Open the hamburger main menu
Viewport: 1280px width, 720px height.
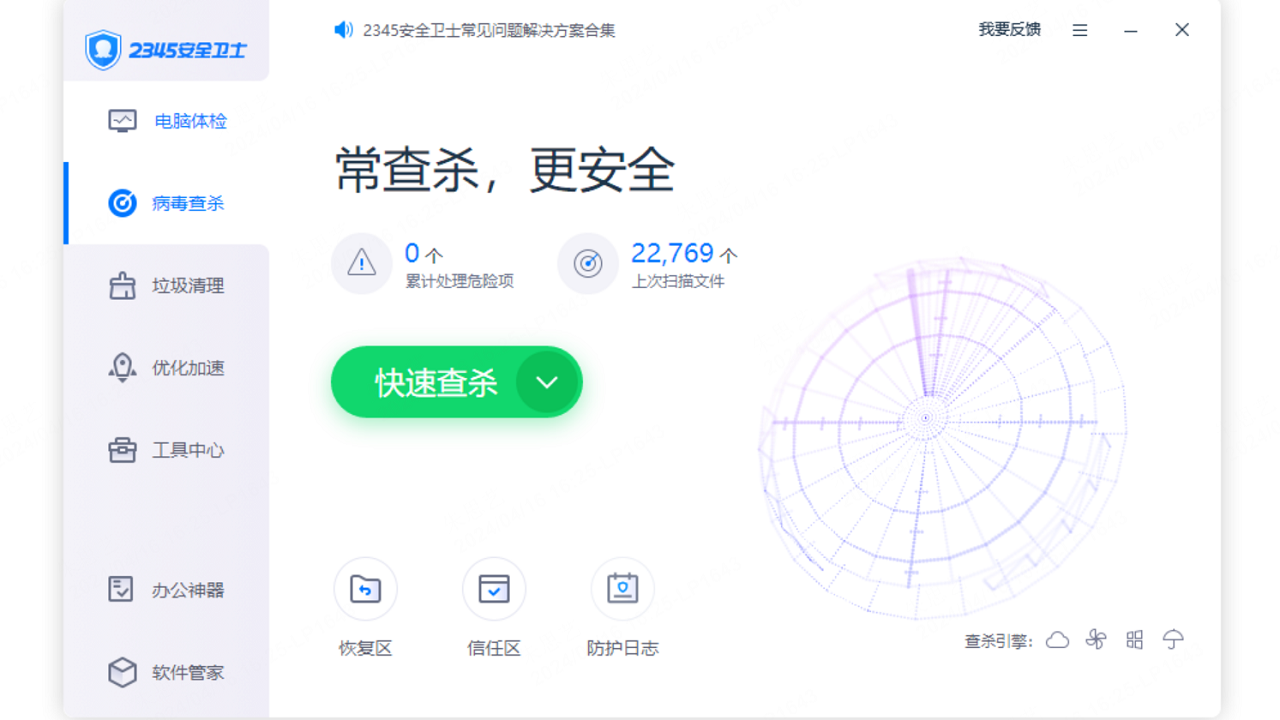pyautogui.click(x=1079, y=30)
